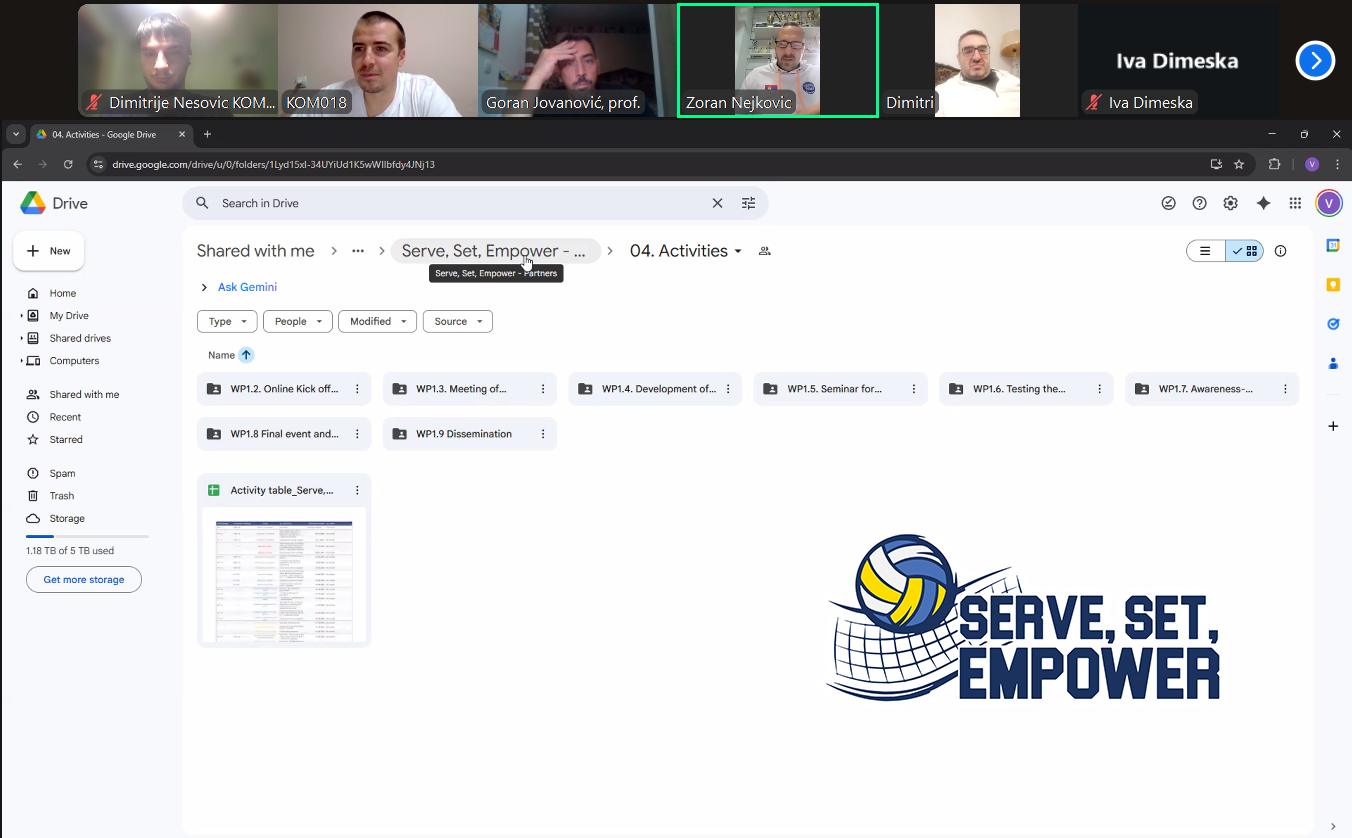Click the storage usage progress bar

click(x=87, y=537)
